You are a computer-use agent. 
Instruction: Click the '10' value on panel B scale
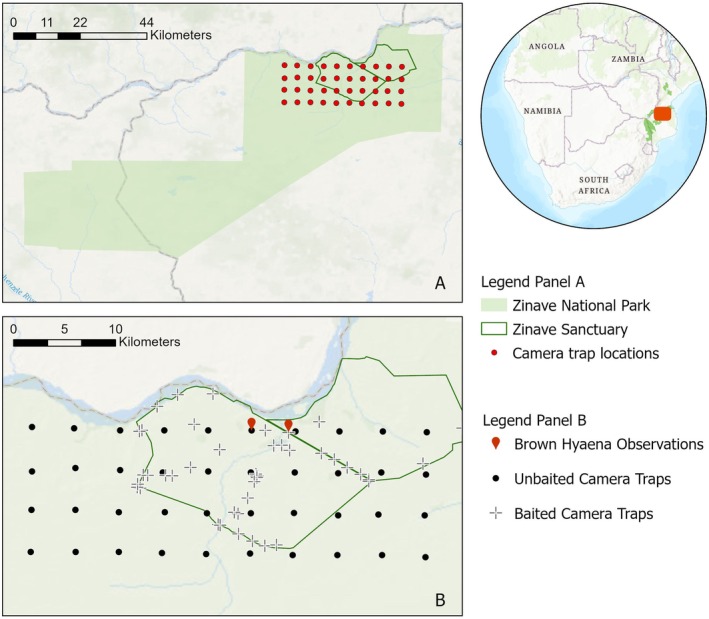[x=115, y=329]
